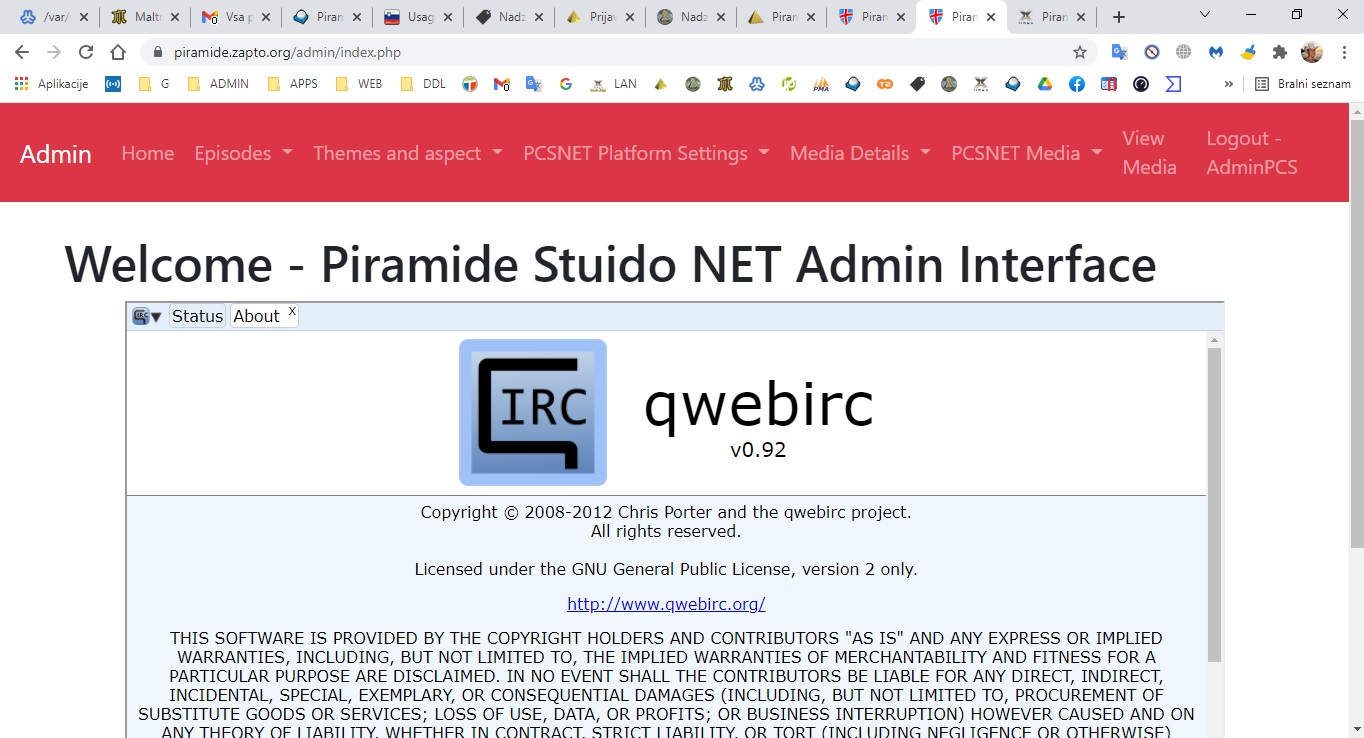Open the http://www.qwebirc.org/ link
The image size is (1364, 738).
point(666,604)
